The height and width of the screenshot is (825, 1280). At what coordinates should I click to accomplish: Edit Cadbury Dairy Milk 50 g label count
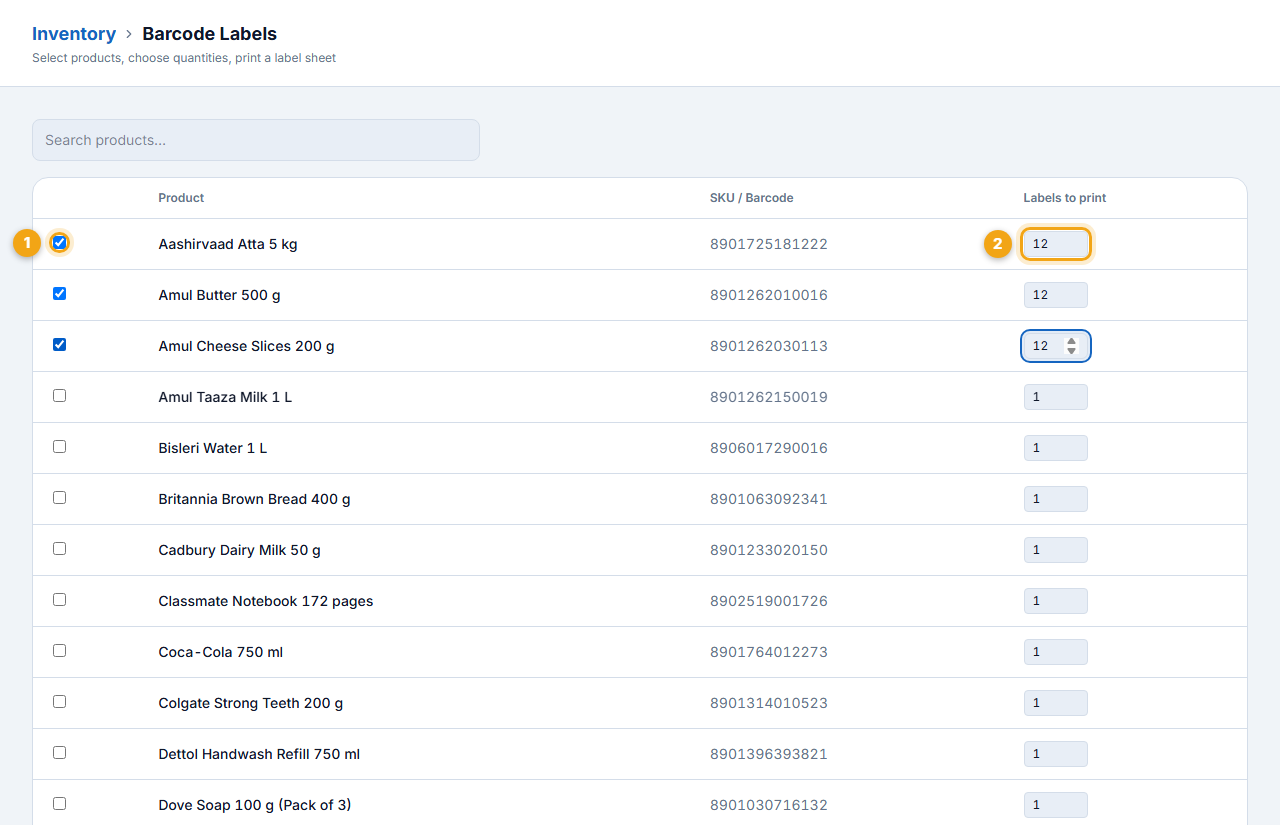coord(1056,550)
